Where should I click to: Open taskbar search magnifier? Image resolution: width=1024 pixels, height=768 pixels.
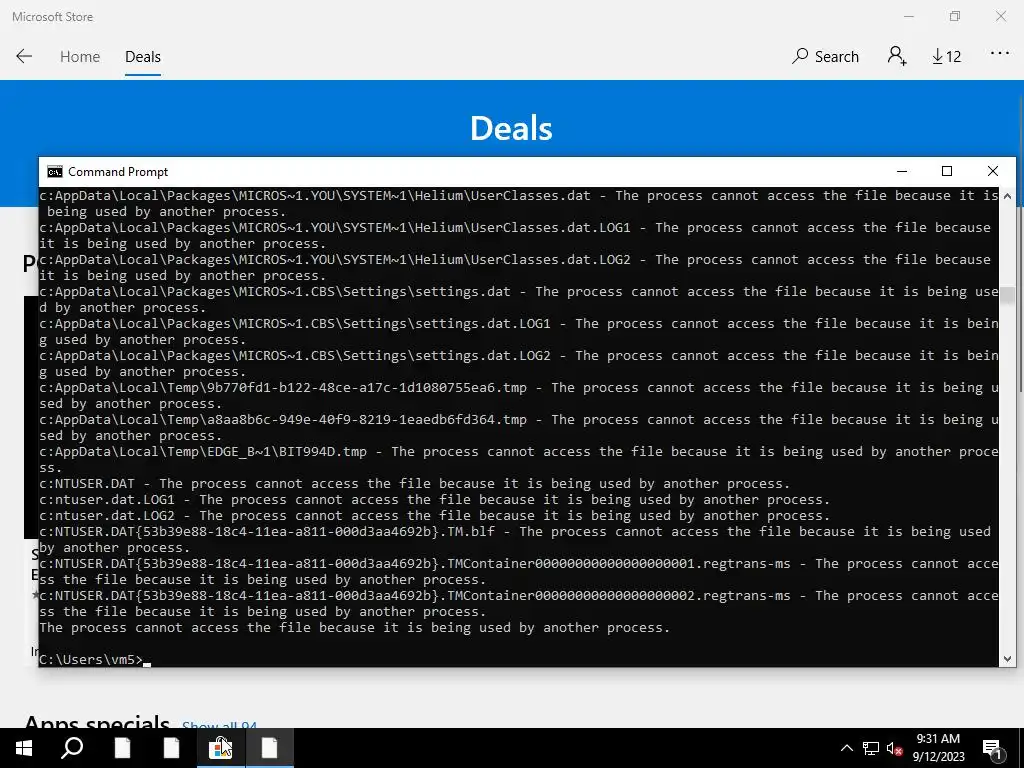[x=72, y=748]
